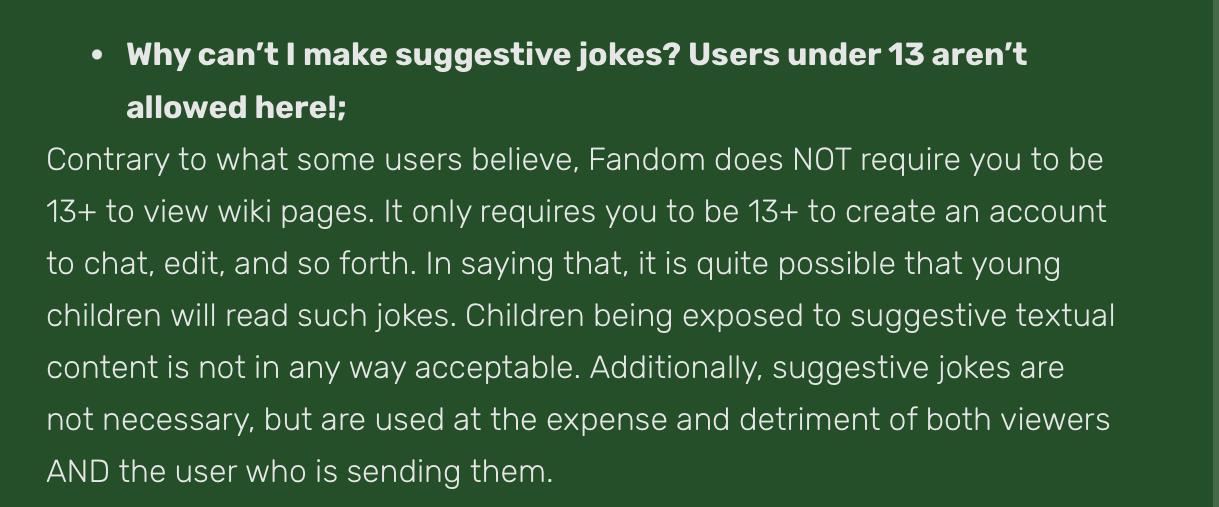Click the capitalized word "AND" on last line
Image resolution: width=1219 pixels, height=507 pixels.
coord(78,472)
